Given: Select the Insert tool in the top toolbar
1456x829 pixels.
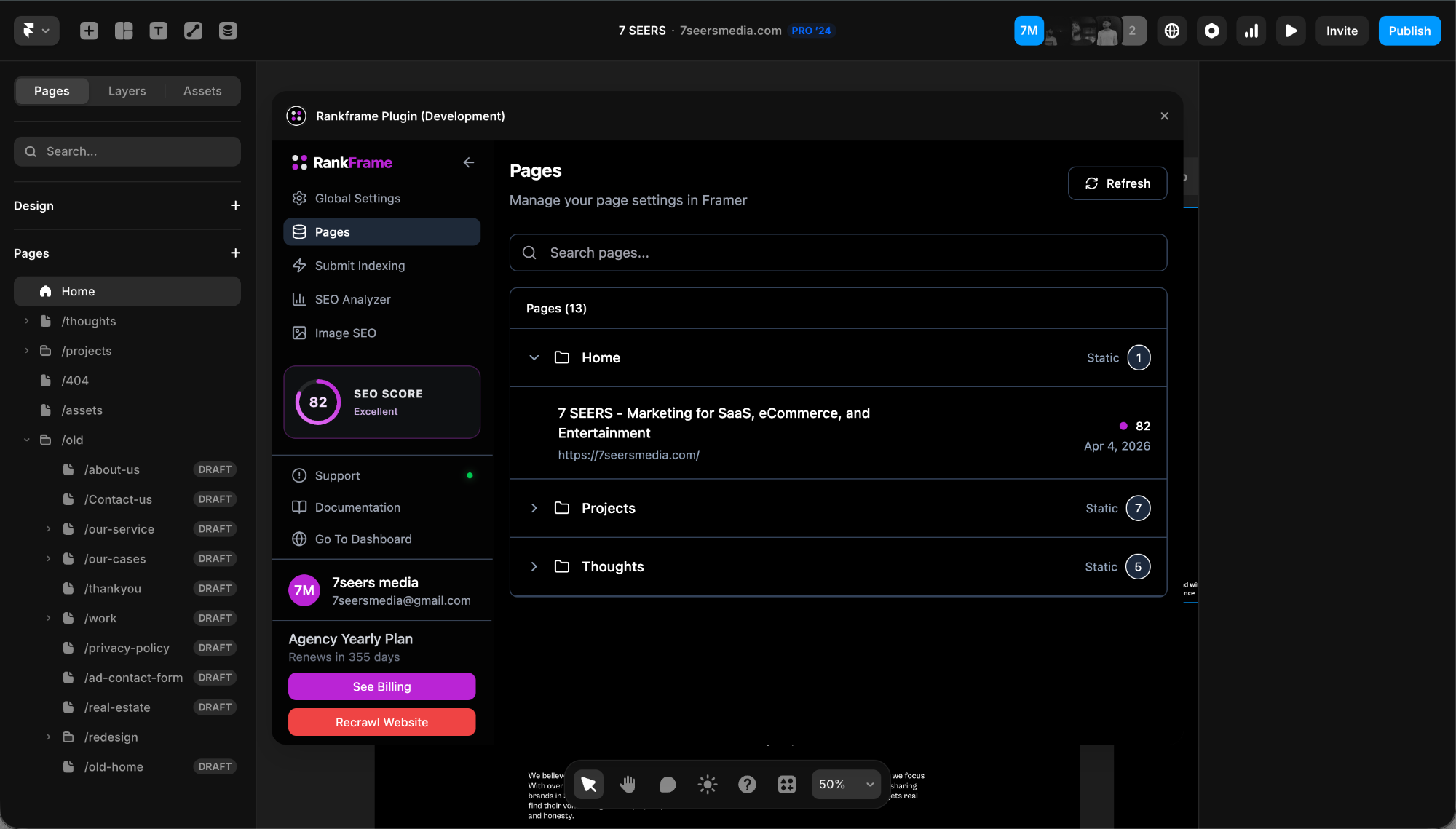Looking at the screenshot, I should (89, 31).
